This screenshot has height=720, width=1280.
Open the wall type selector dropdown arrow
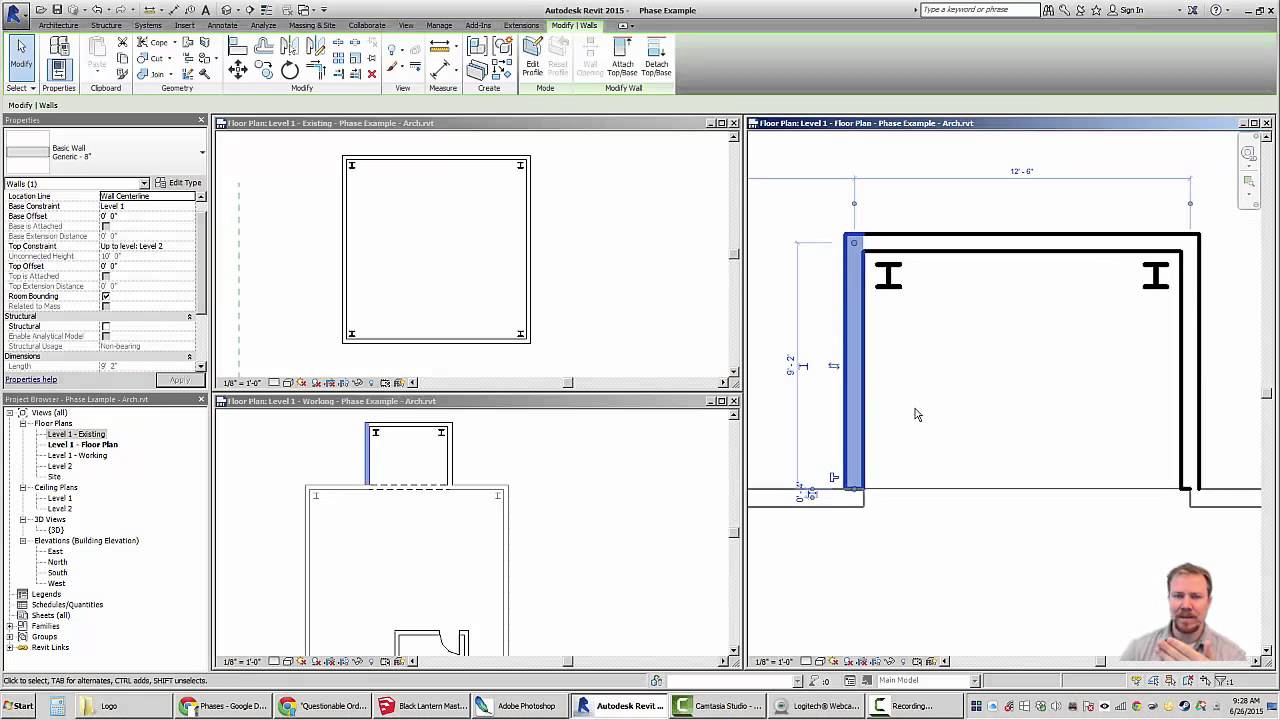pyautogui.click(x=202, y=152)
